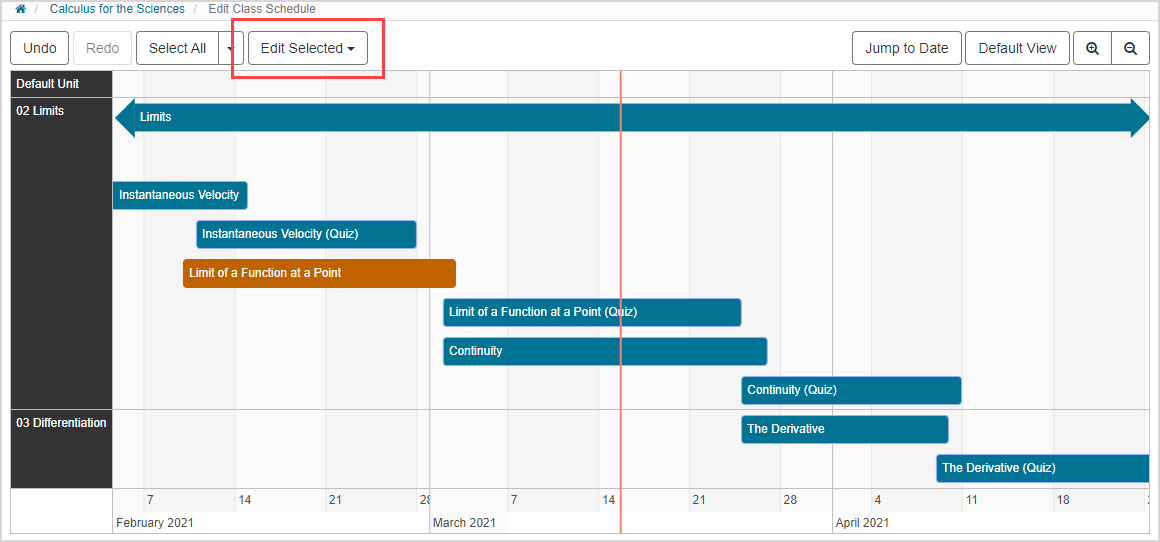The image size is (1160, 542).
Task: Reset with the Default View button
Action: coord(1017,48)
